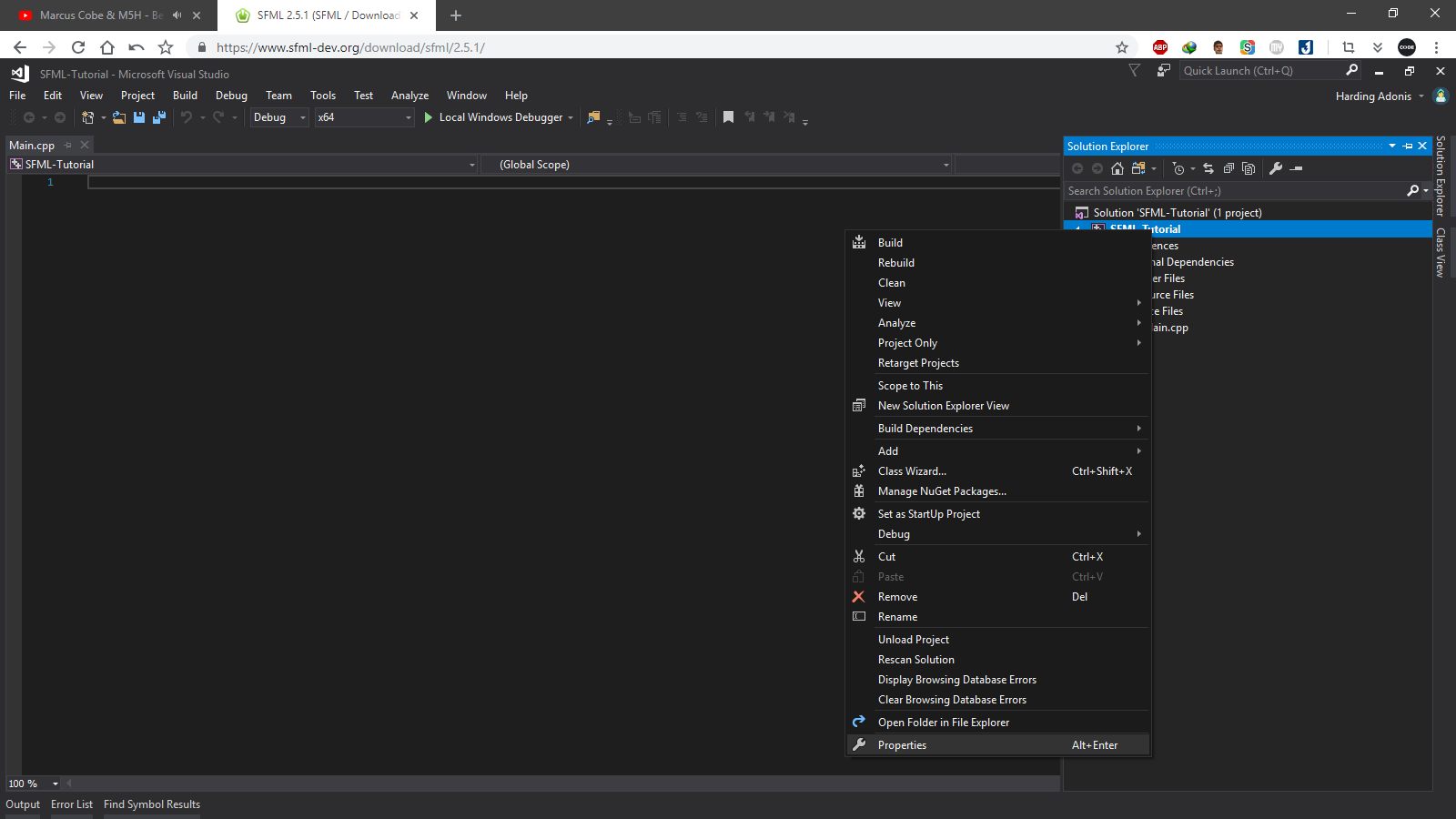Viewport: 1456px width, 819px height.
Task: Open the (Global Scope) dropdown
Action: pos(716,165)
